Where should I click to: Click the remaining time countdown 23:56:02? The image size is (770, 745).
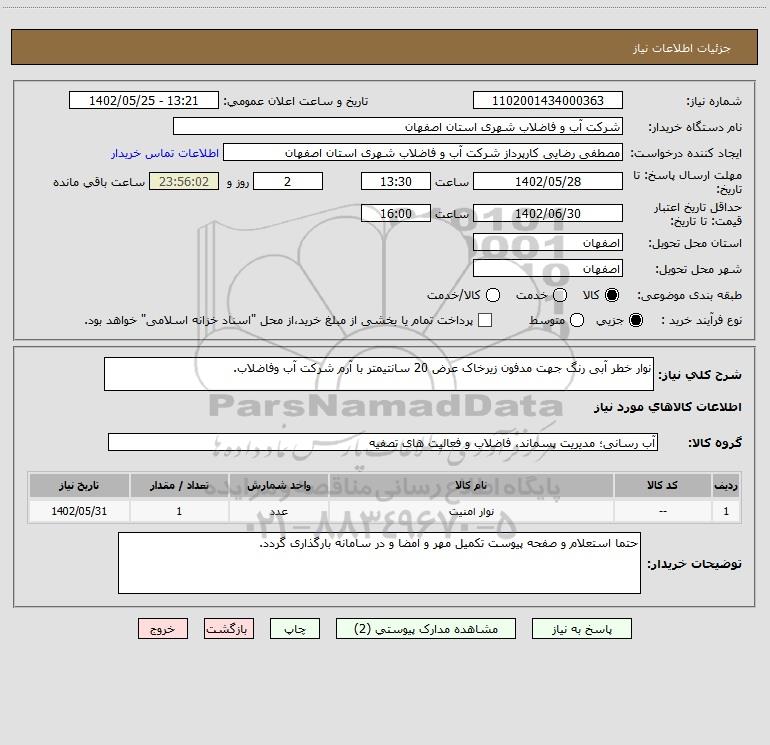point(184,181)
